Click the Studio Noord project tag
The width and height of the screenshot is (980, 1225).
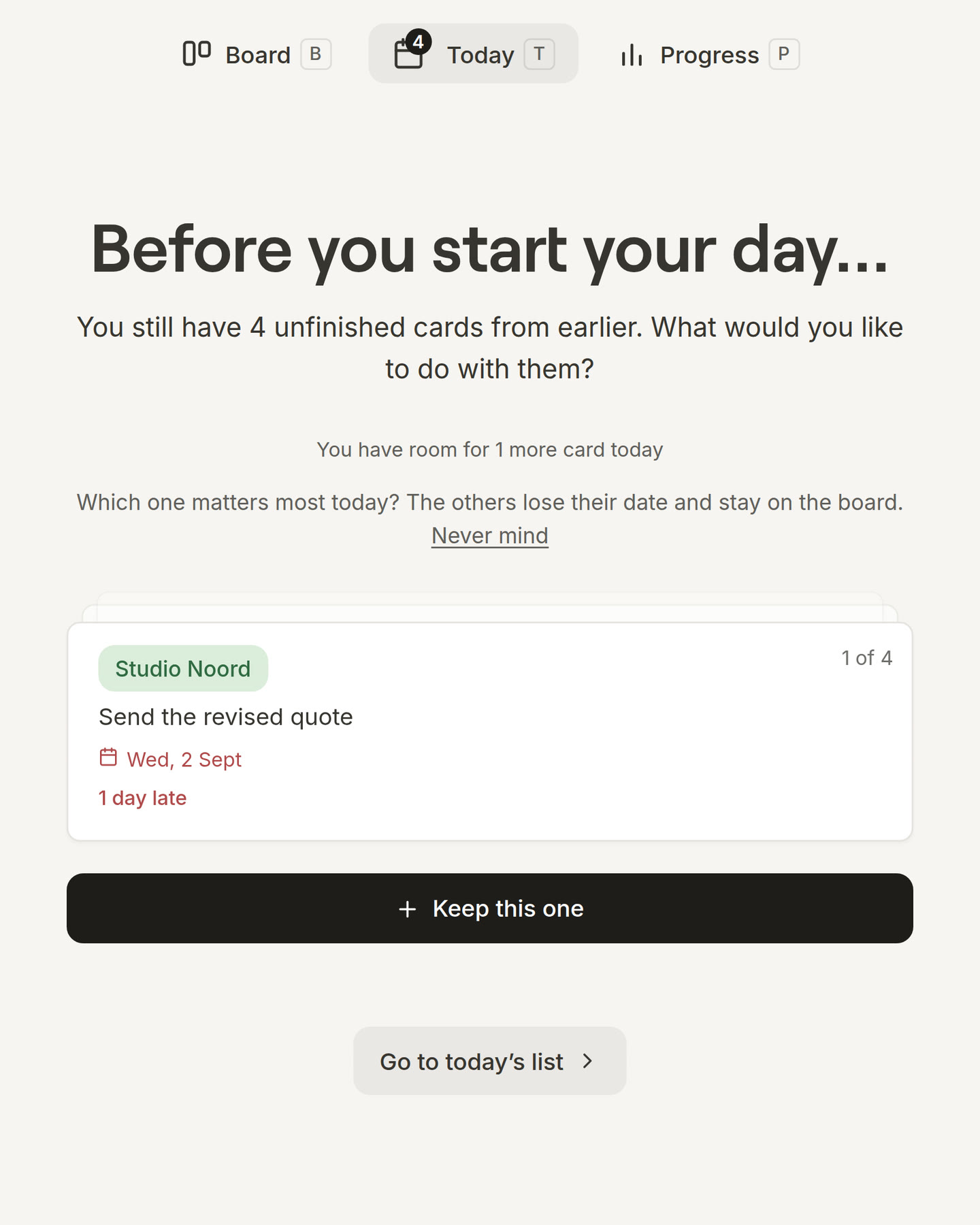point(183,668)
